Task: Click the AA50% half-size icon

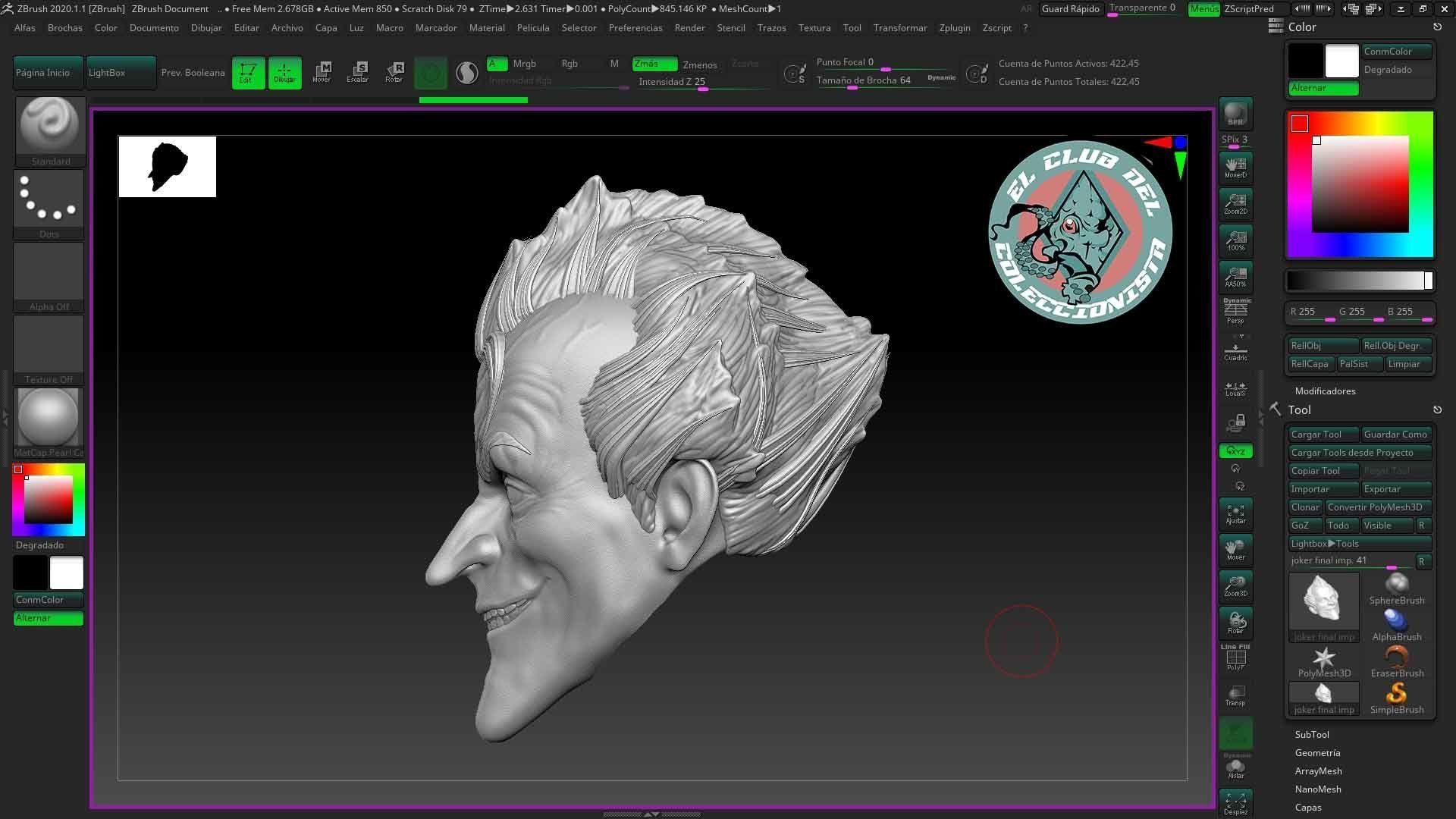Action: [x=1235, y=277]
